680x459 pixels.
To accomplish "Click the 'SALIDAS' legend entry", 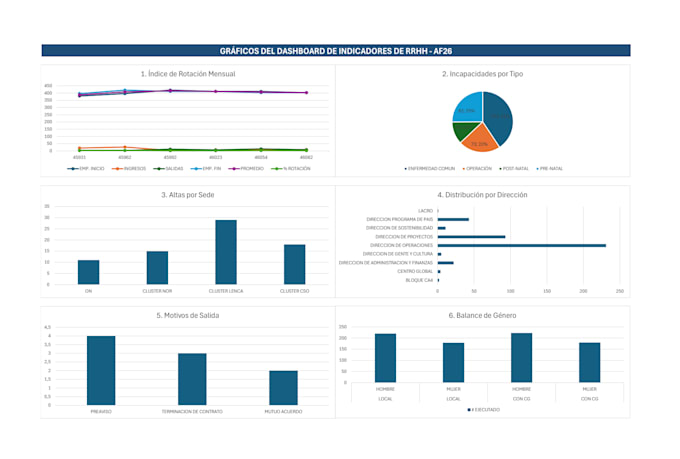I will [x=168, y=168].
